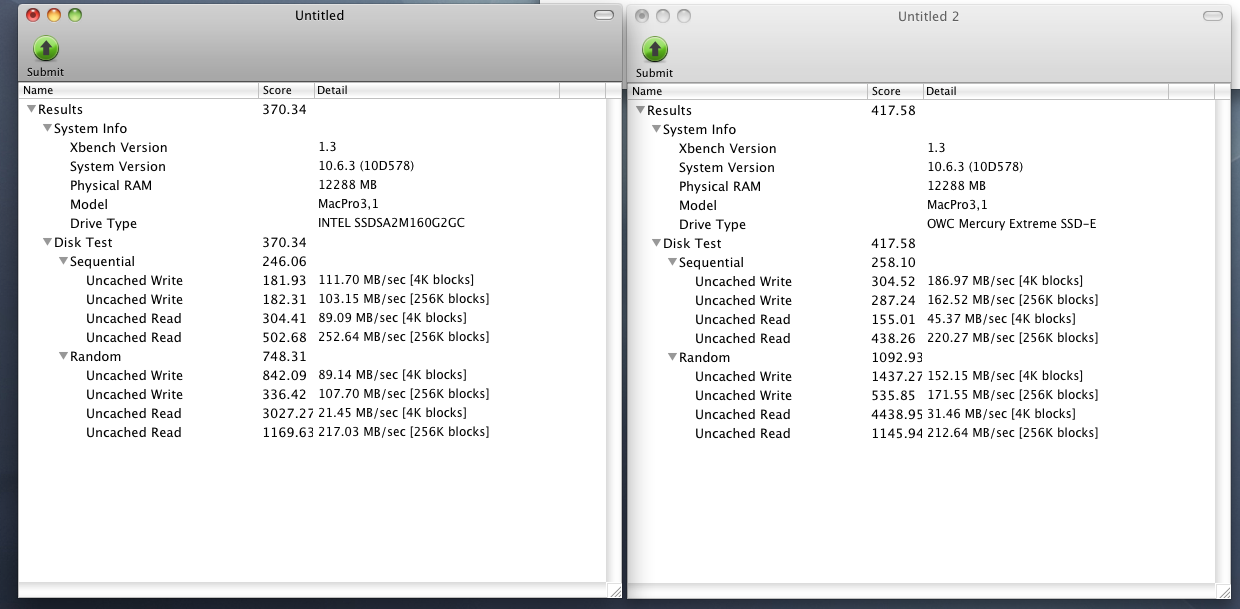Select Physical RAM row in Untitled 2
1240x609 pixels.
point(921,186)
